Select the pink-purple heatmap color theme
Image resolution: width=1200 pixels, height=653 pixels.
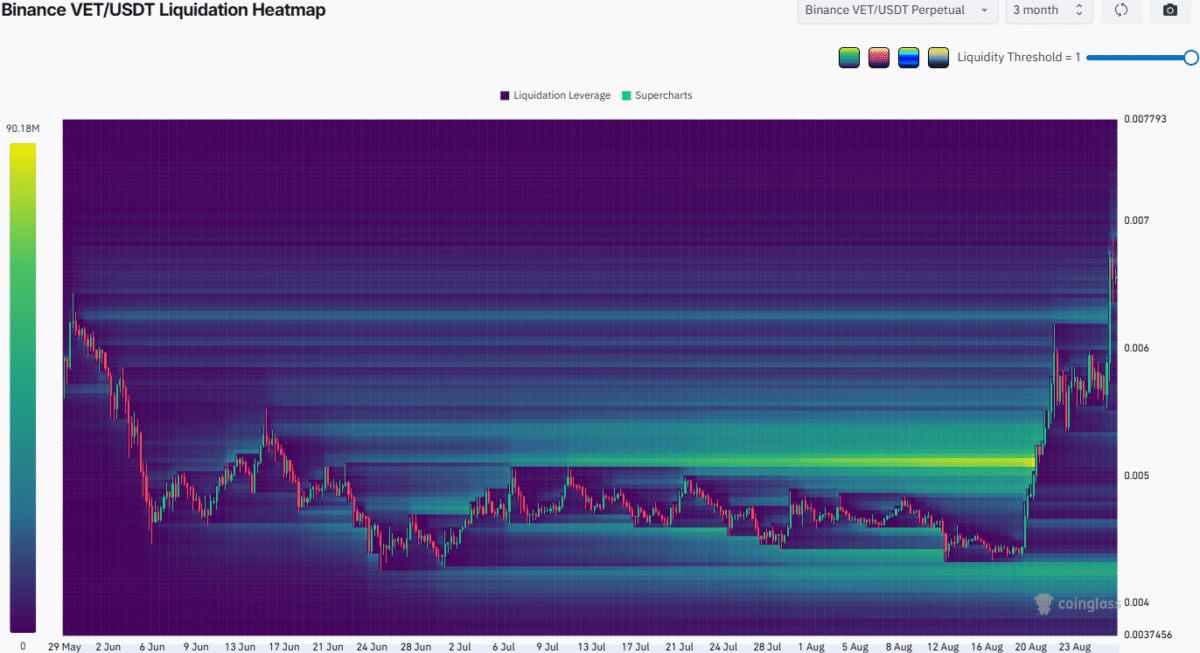(879, 57)
